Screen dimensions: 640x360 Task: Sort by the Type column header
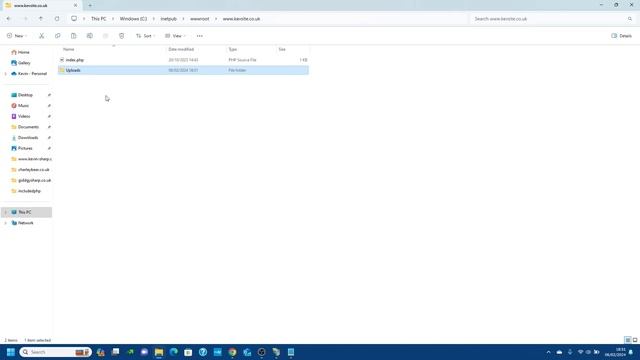tap(251, 49)
